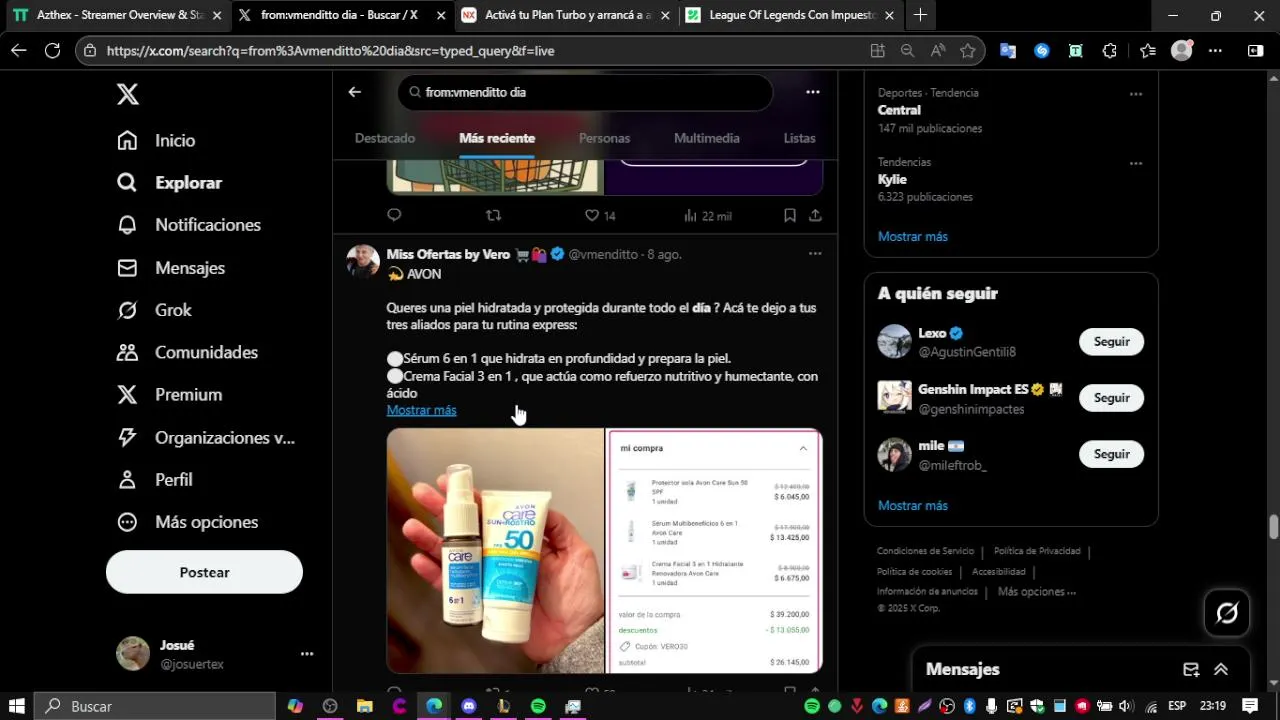Open browser Extensions puzzle icon
This screenshot has width=1280, height=720.
(x=1110, y=51)
